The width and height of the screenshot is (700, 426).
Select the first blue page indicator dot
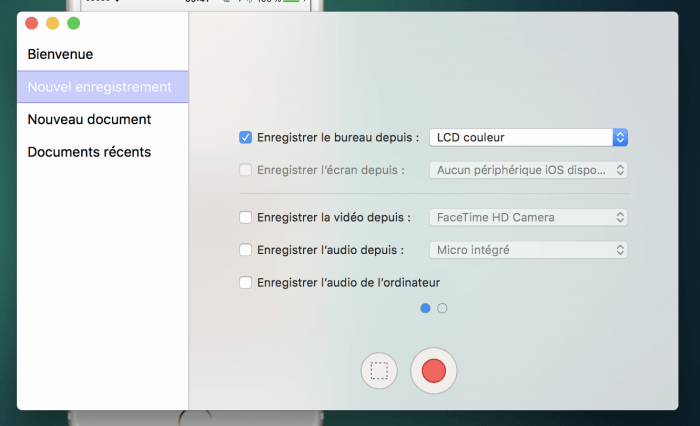point(426,308)
